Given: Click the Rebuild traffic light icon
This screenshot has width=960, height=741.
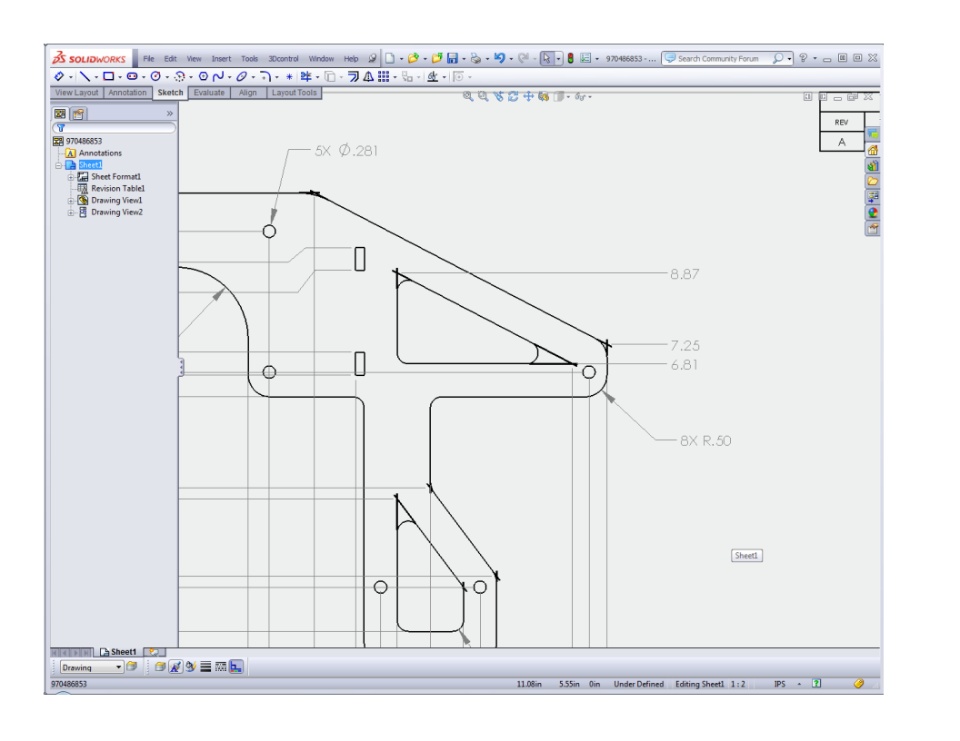Looking at the screenshot, I should [570, 58].
